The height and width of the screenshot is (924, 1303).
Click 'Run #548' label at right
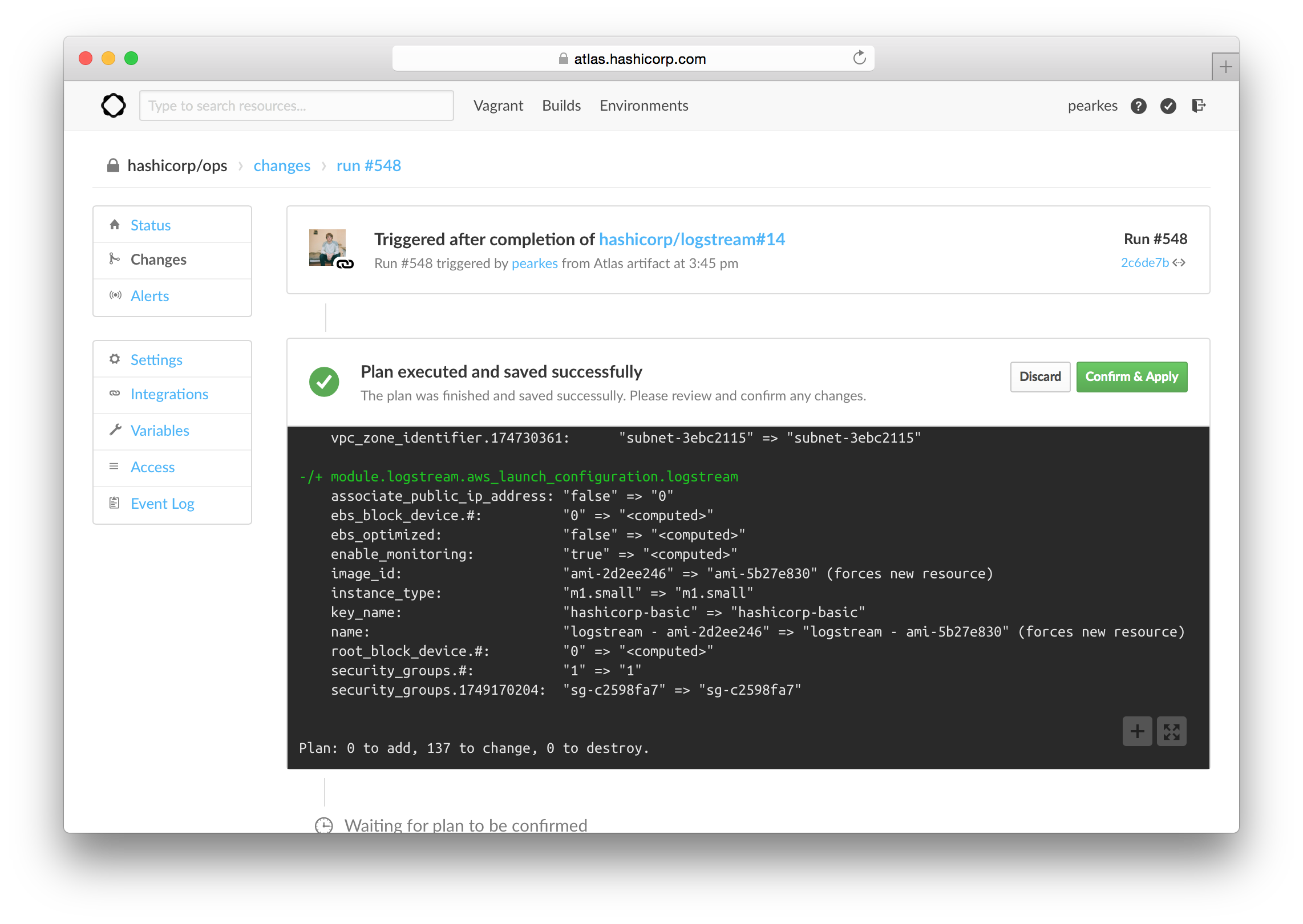(x=1155, y=240)
